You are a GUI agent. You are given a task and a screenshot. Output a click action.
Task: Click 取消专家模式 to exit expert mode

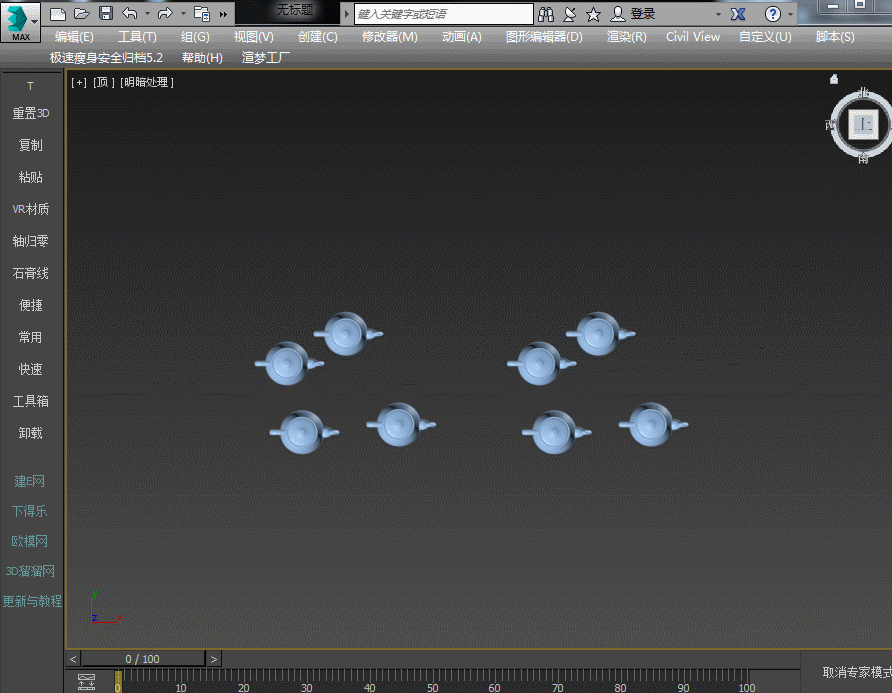click(x=855, y=673)
